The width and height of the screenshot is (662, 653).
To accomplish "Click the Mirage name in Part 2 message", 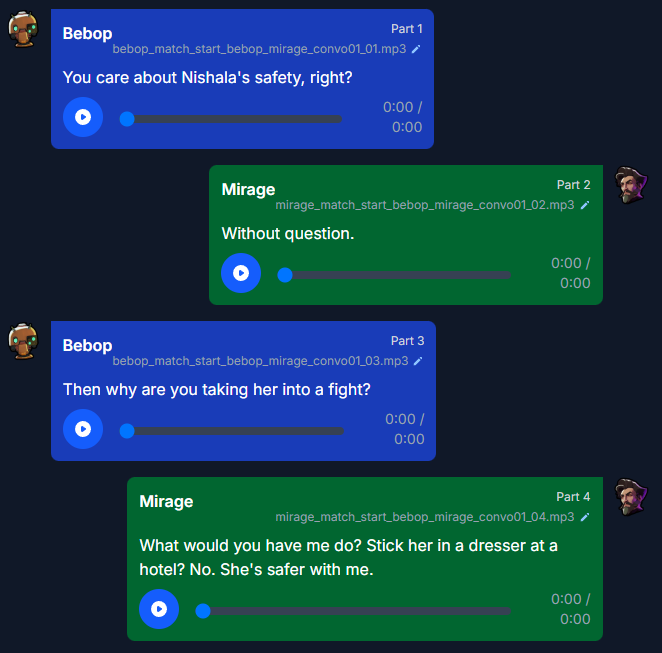I will (x=248, y=190).
